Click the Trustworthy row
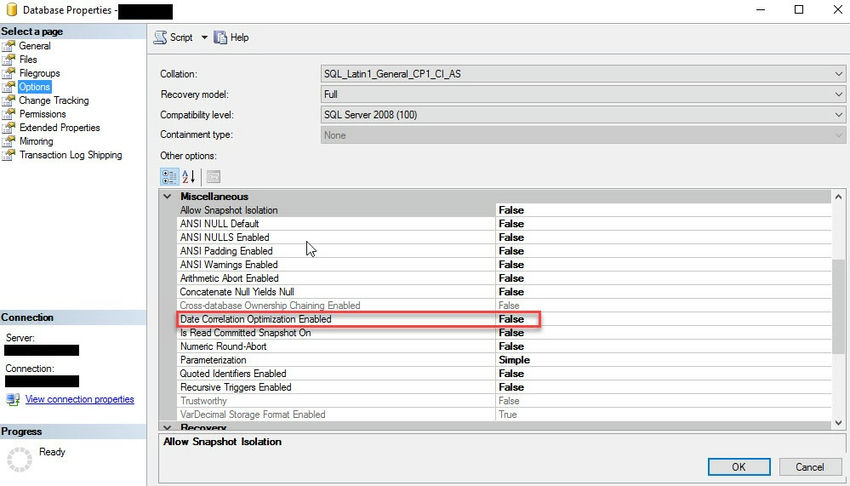Viewport: 850px width, 486px height. click(x=505, y=401)
